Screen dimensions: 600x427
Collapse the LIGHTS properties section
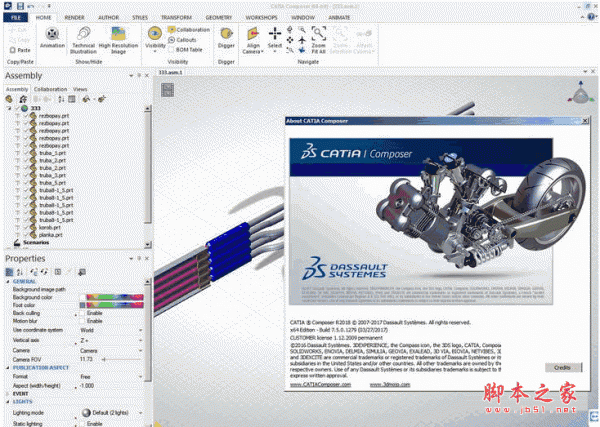(x=8, y=402)
